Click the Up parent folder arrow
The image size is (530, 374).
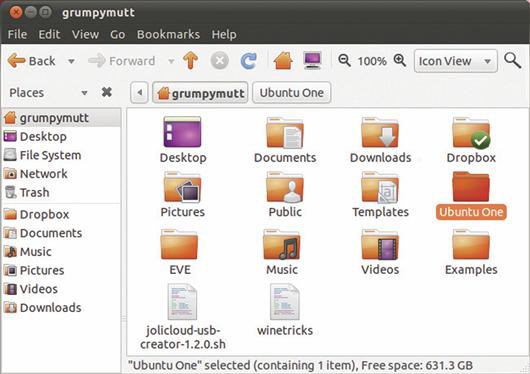coord(191,61)
